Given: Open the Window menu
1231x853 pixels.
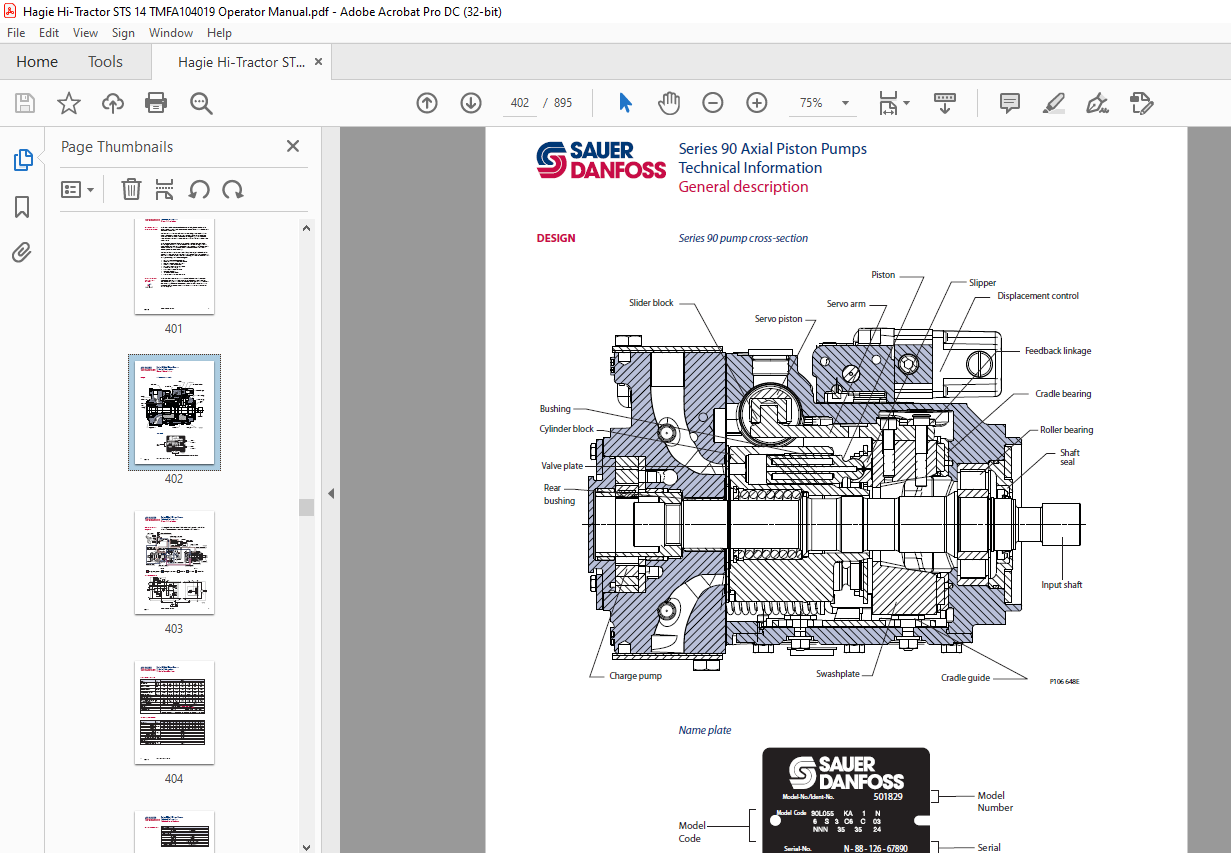Looking at the screenshot, I should click(171, 33).
